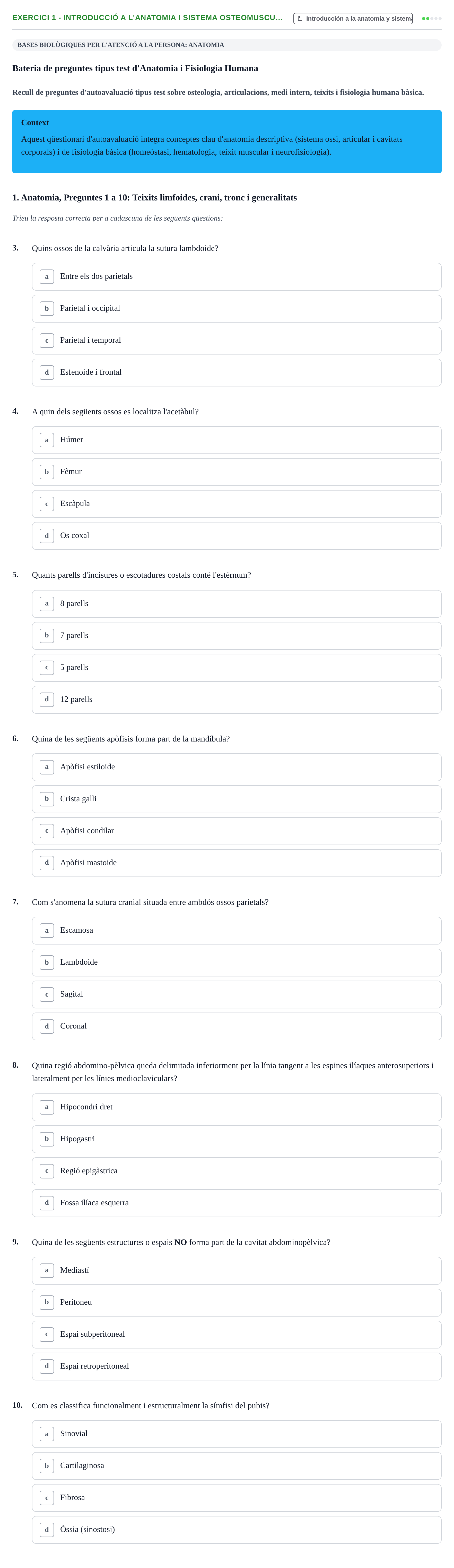Select 'Sagital' answer for question 7
454x1568 pixels.
[x=237, y=994]
